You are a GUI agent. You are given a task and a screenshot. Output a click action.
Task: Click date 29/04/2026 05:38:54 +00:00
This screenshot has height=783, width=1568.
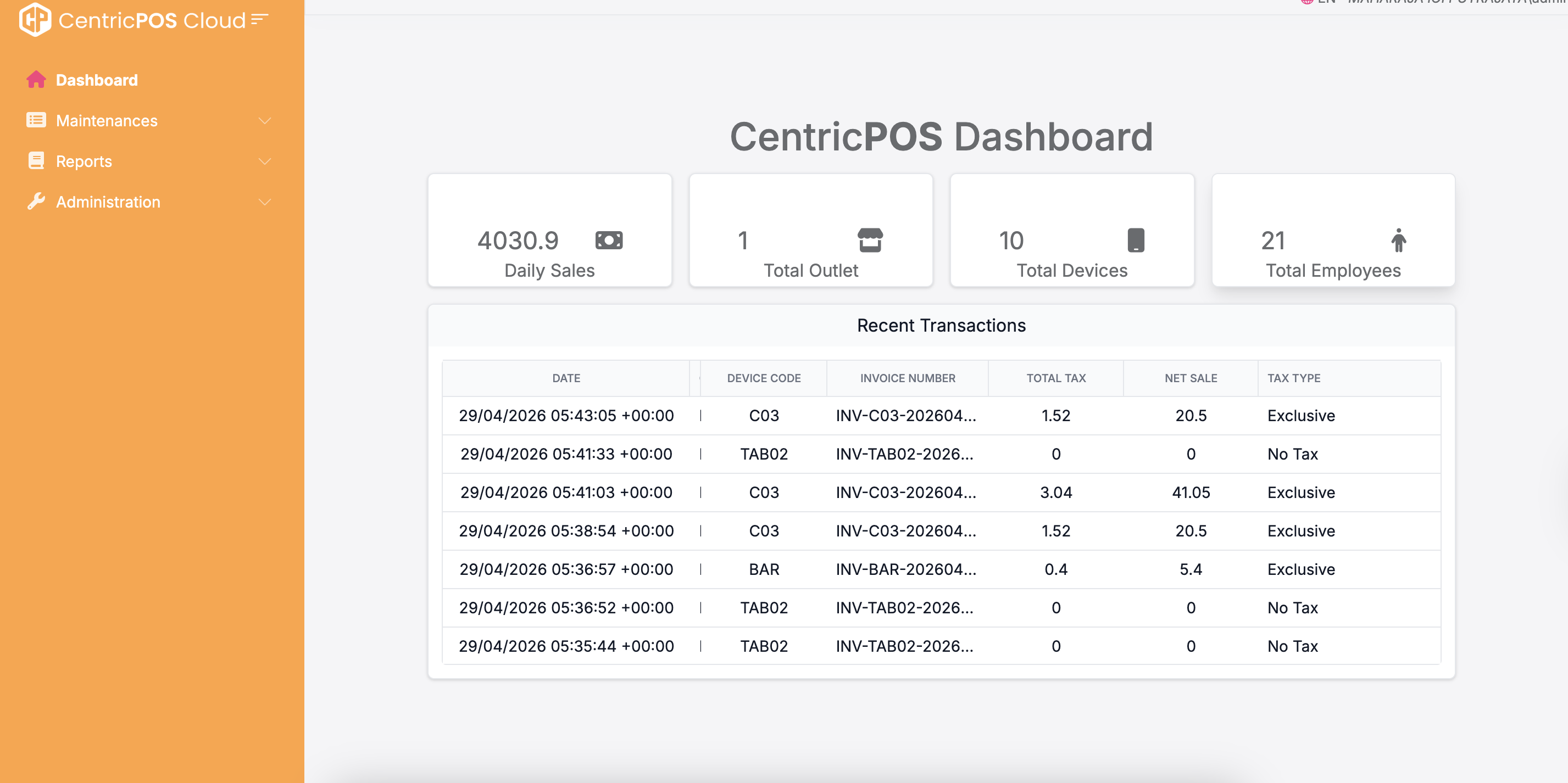pyautogui.click(x=566, y=531)
